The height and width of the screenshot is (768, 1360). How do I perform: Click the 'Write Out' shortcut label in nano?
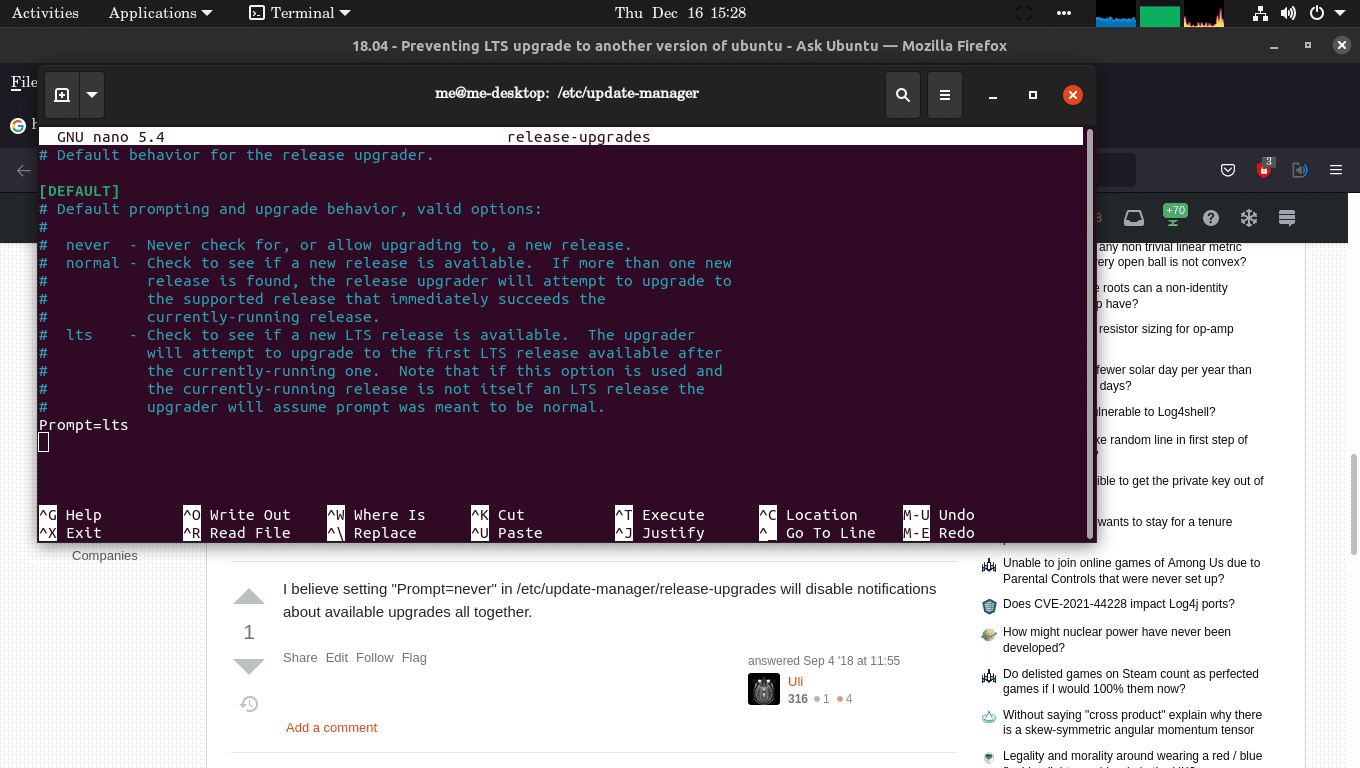(x=250, y=515)
